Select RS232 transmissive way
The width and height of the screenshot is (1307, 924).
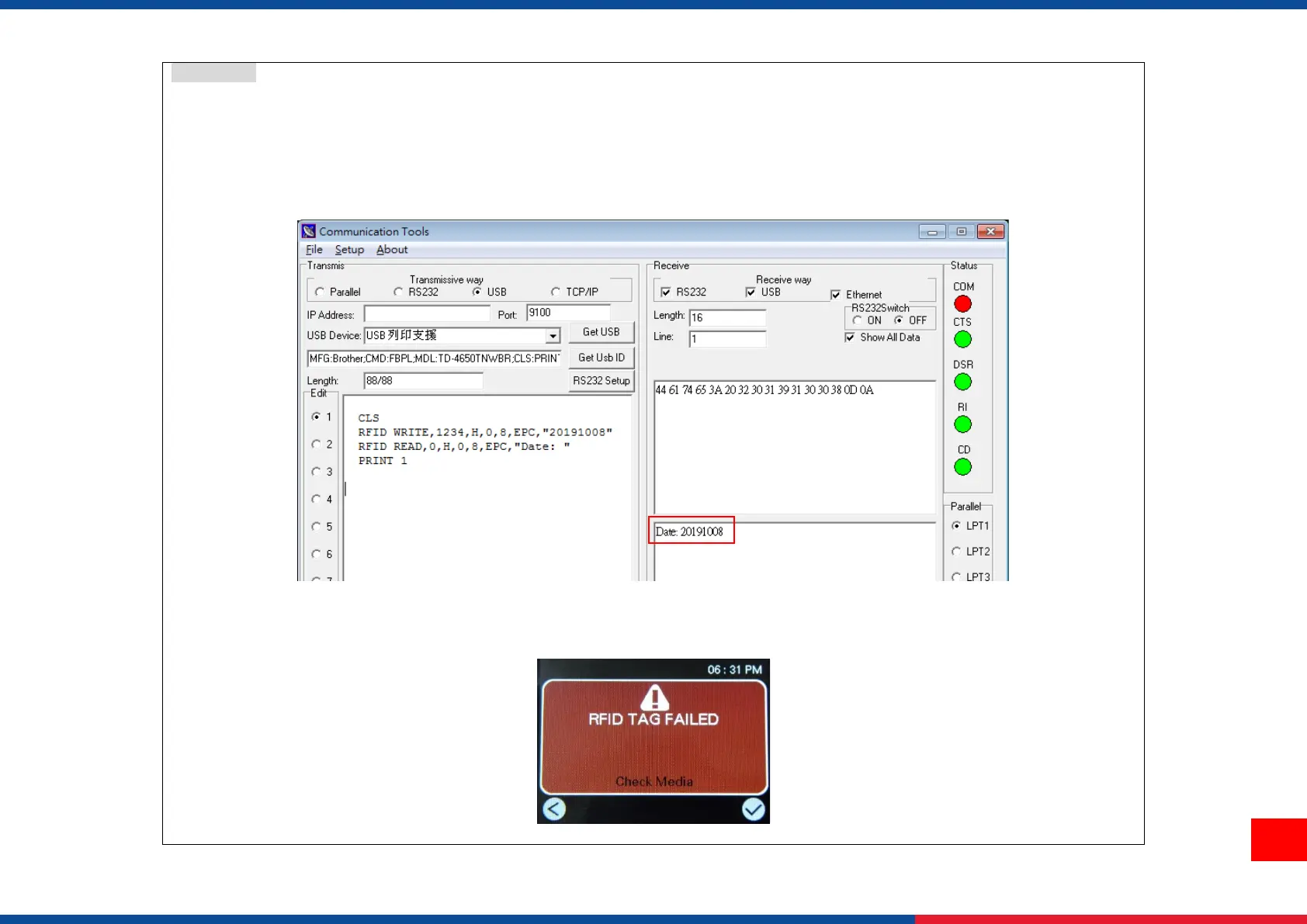point(398,292)
